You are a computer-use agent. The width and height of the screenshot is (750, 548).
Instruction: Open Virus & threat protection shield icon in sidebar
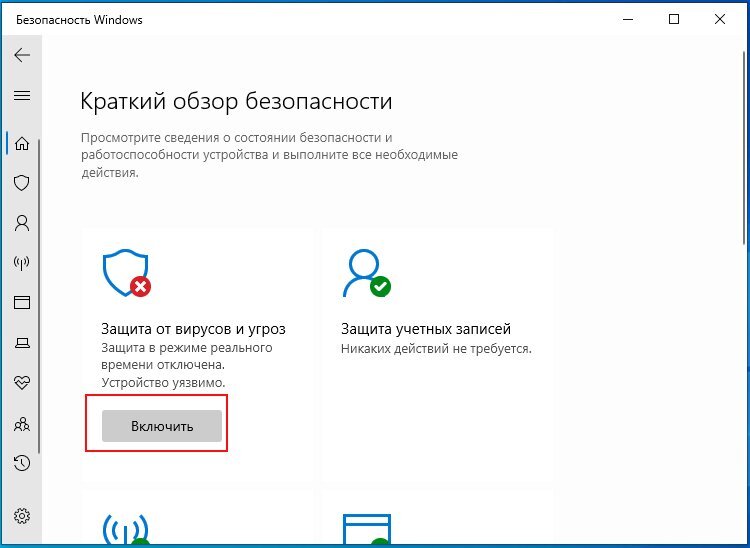tap(22, 183)
